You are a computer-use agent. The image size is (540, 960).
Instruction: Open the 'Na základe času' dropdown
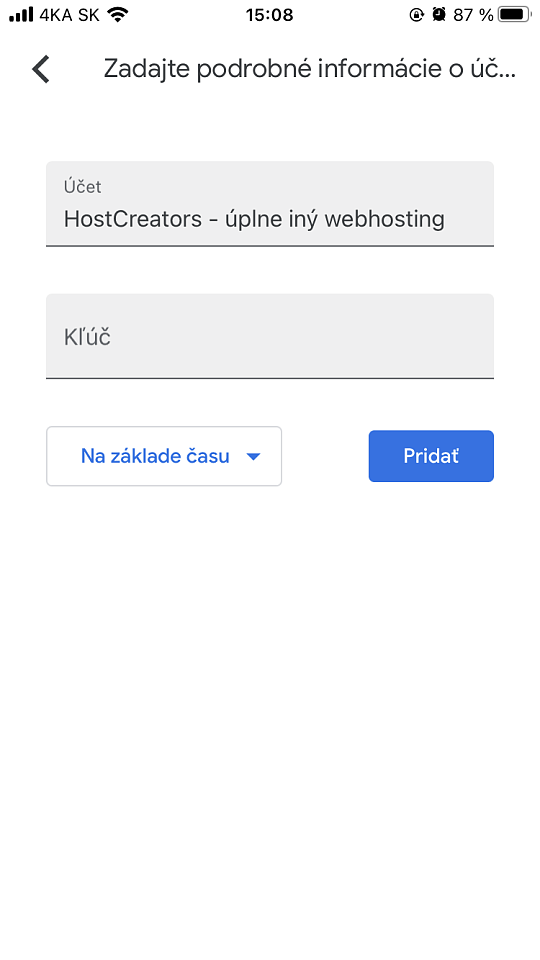coord(164,456)
